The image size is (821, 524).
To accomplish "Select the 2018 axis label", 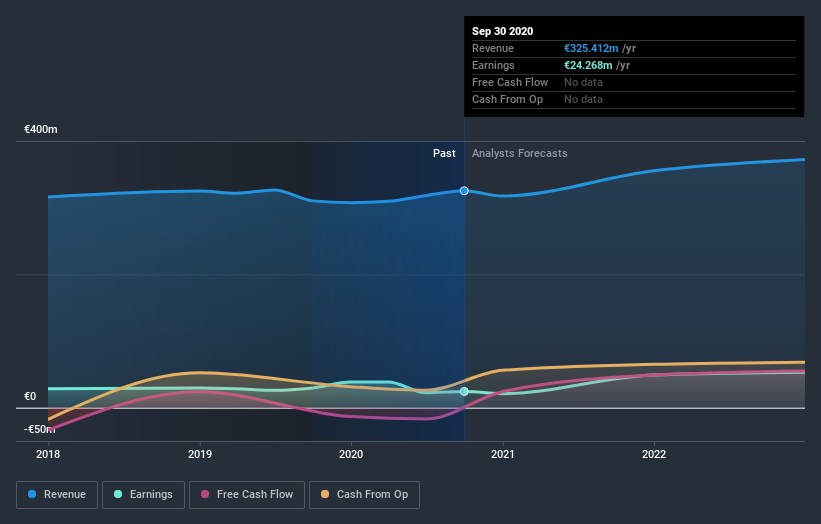I will pos(48,454).
